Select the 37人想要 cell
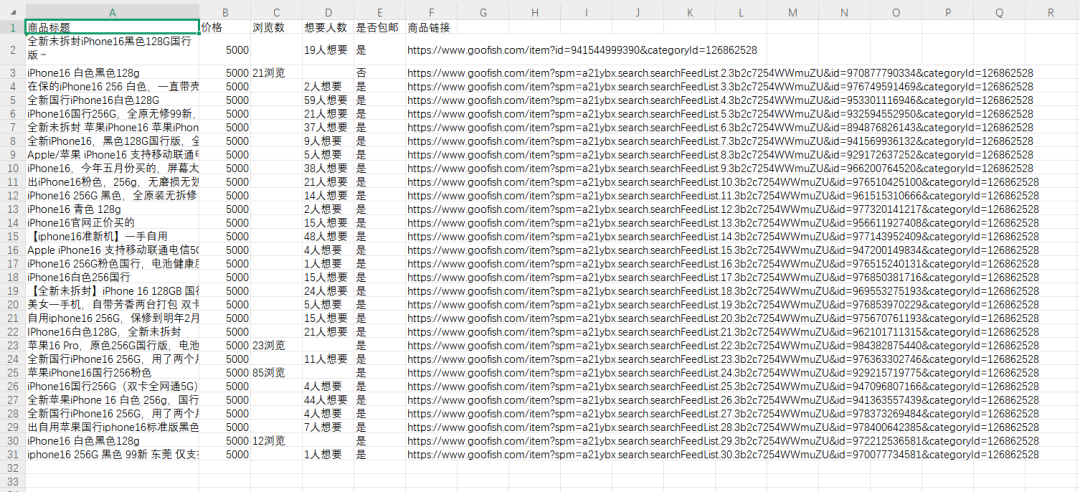 click(328, 127)
